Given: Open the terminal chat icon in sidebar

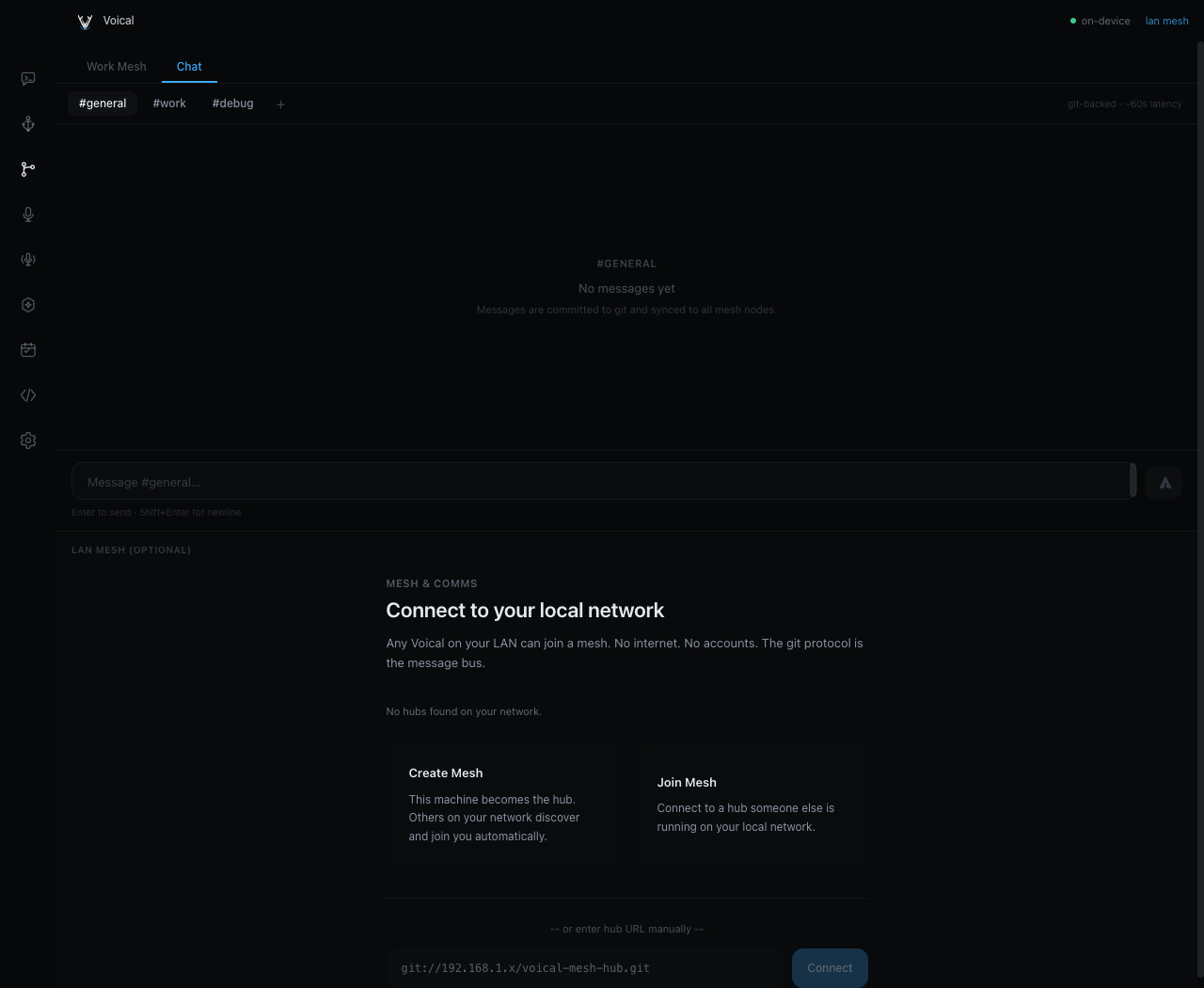Looking at the screenshot, I should (x=28, y=79).
